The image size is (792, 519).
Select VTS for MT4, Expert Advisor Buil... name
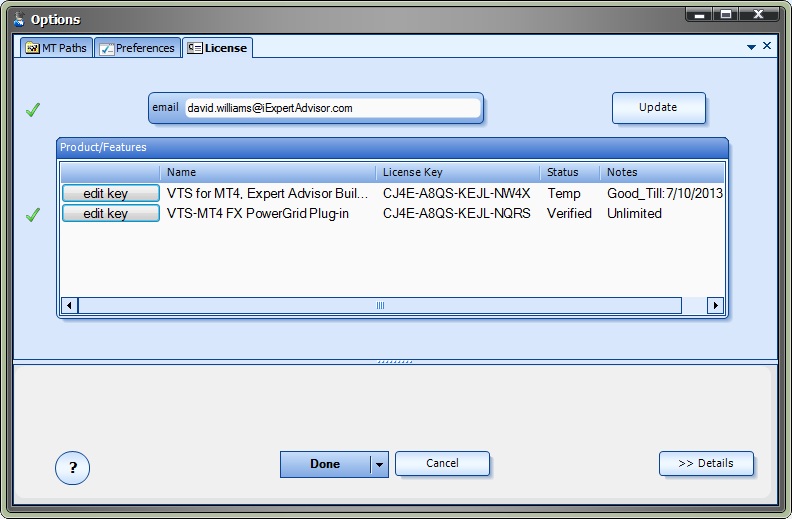click(267, 193)
